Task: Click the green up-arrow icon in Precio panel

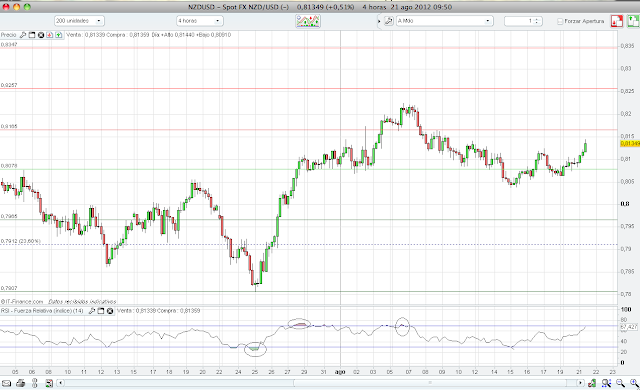Action: click(59, 35)
